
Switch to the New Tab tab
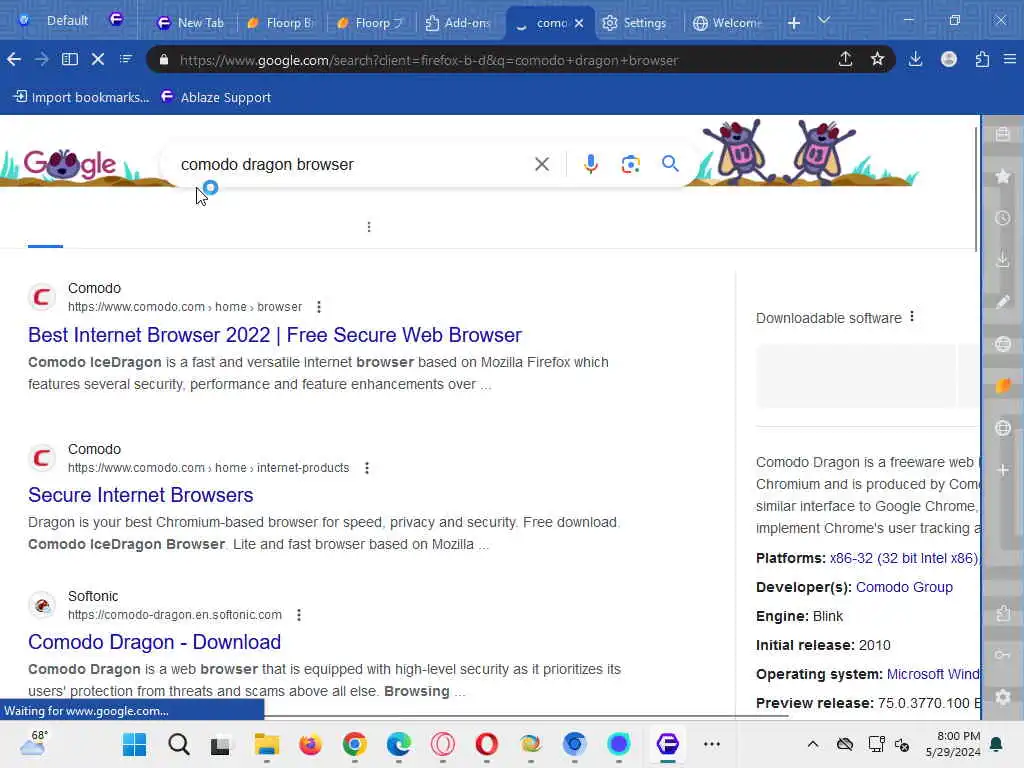tap(191, 23)
